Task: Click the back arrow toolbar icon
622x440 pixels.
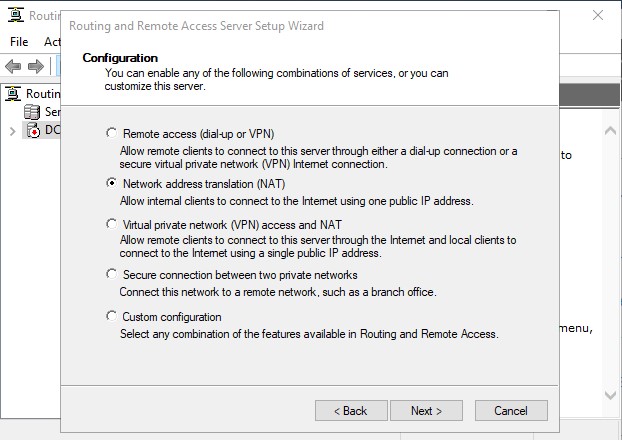Action: point(13,66)
